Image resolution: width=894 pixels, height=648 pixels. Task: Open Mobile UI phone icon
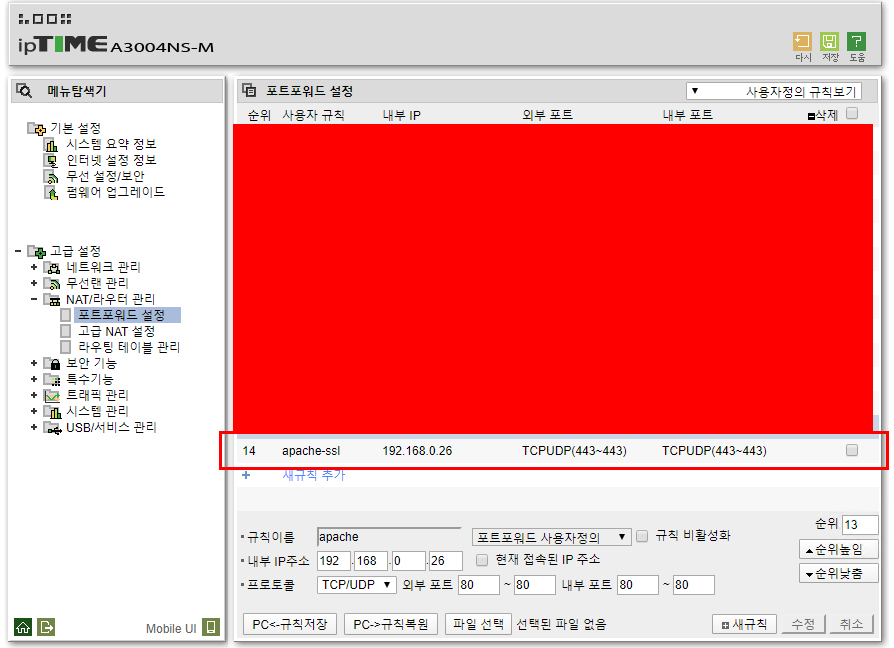pyautogui.click(x=211, y=627)
